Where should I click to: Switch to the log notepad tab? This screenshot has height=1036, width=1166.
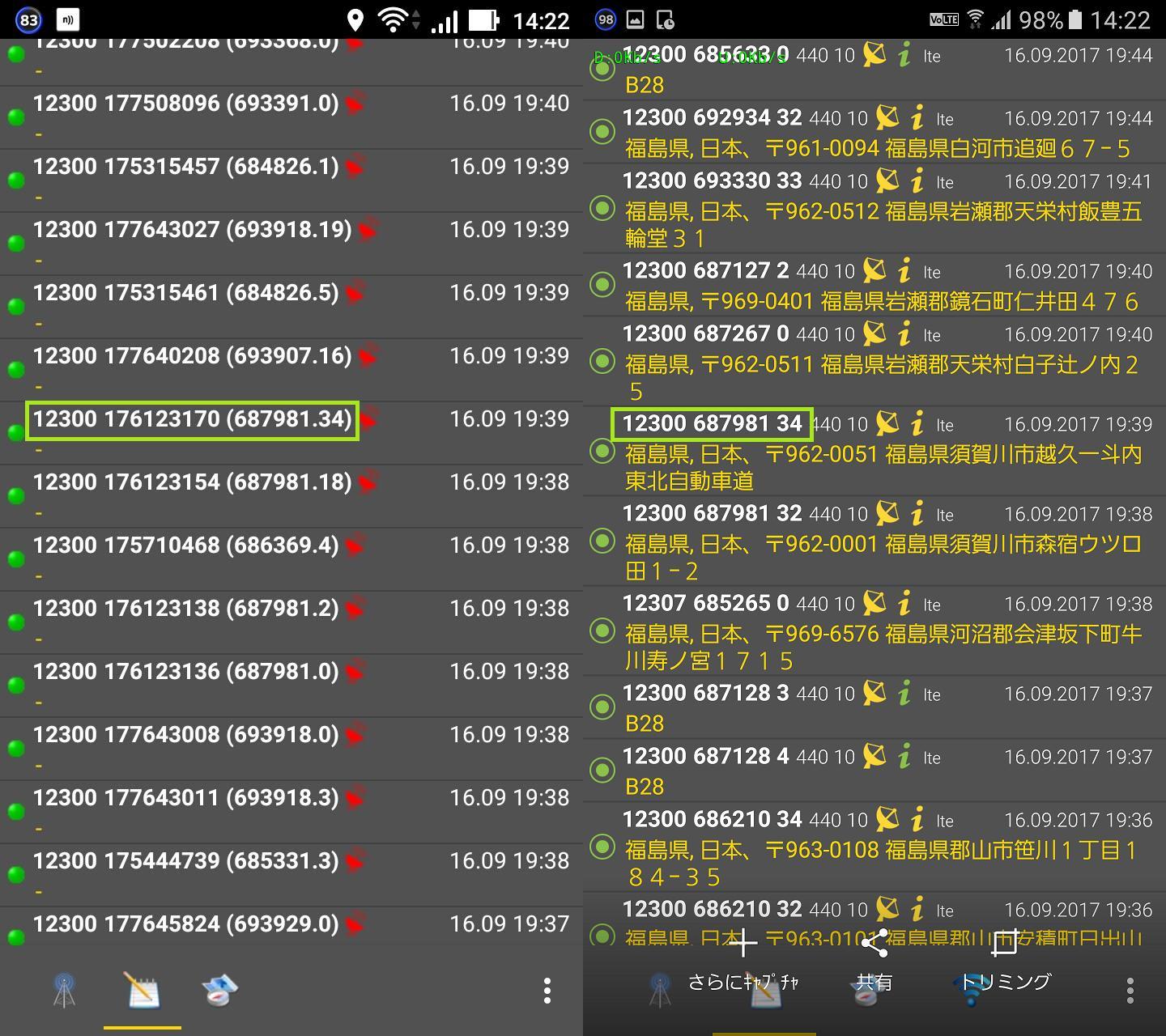[x=142, y=990]
